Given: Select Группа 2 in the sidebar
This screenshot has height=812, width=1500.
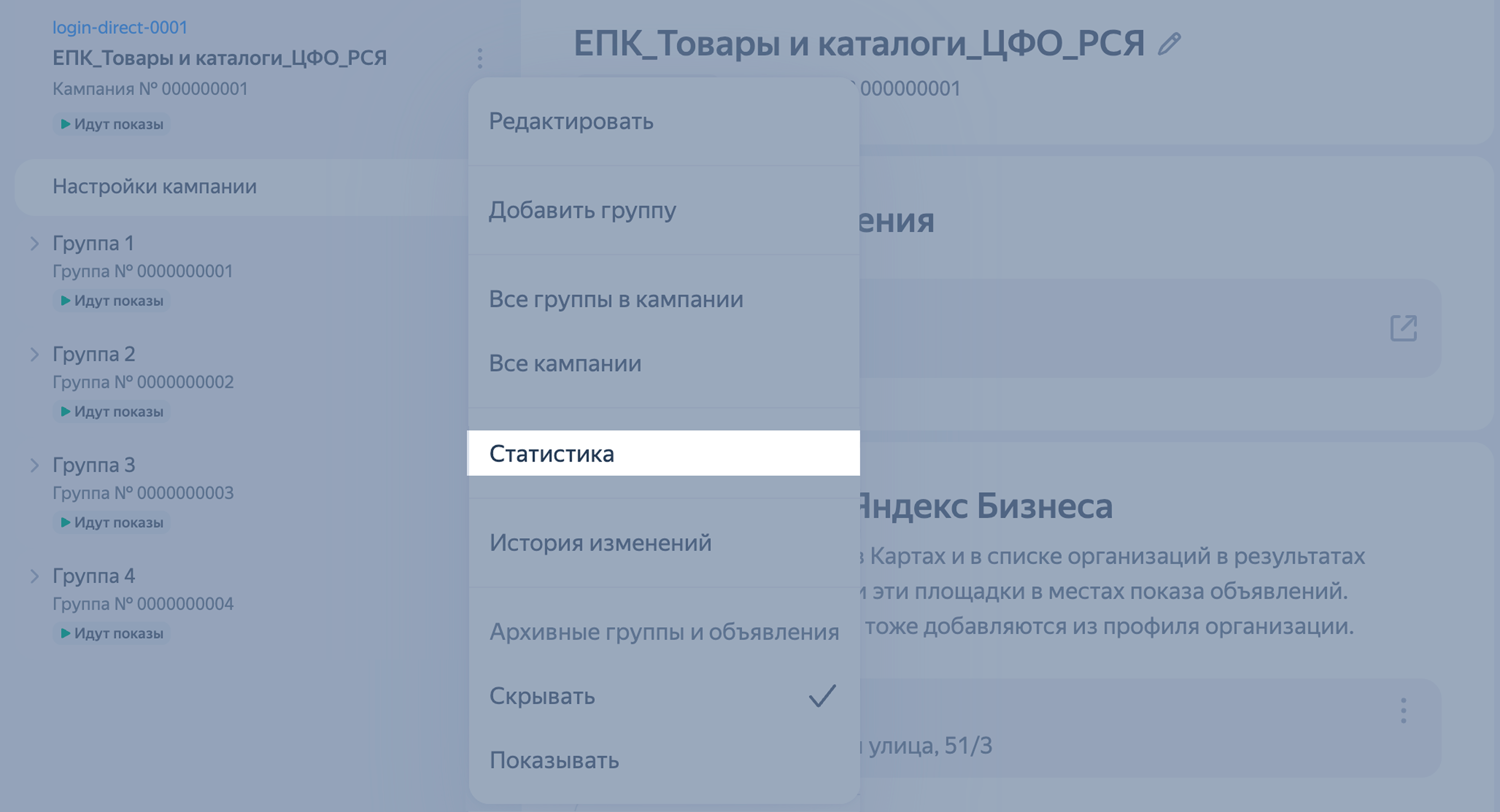Looking at the screenshot, I should 94,354.
